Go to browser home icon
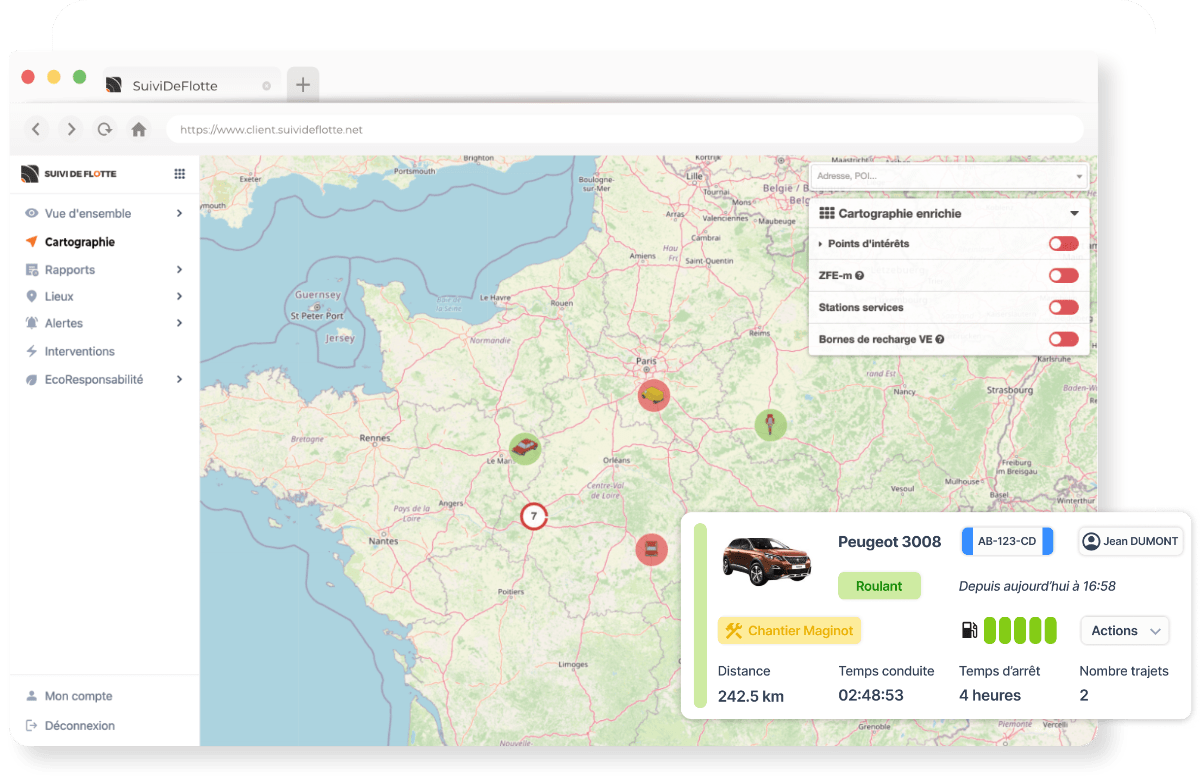The image size is (1200, 783). [139, 129]
